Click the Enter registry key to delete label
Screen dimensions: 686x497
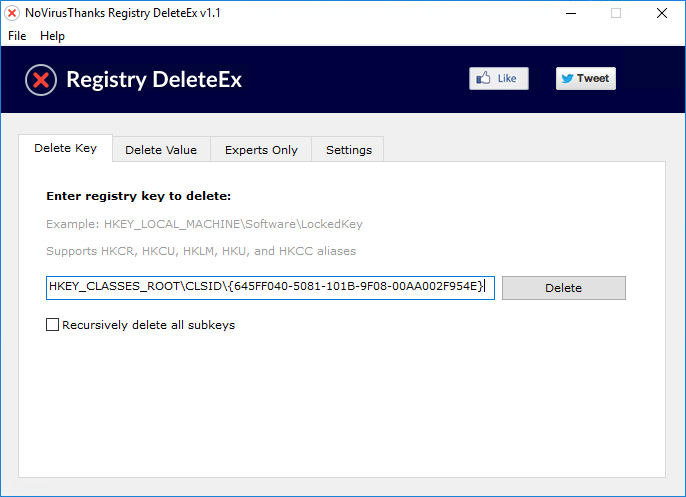click(x=138, y=196)
